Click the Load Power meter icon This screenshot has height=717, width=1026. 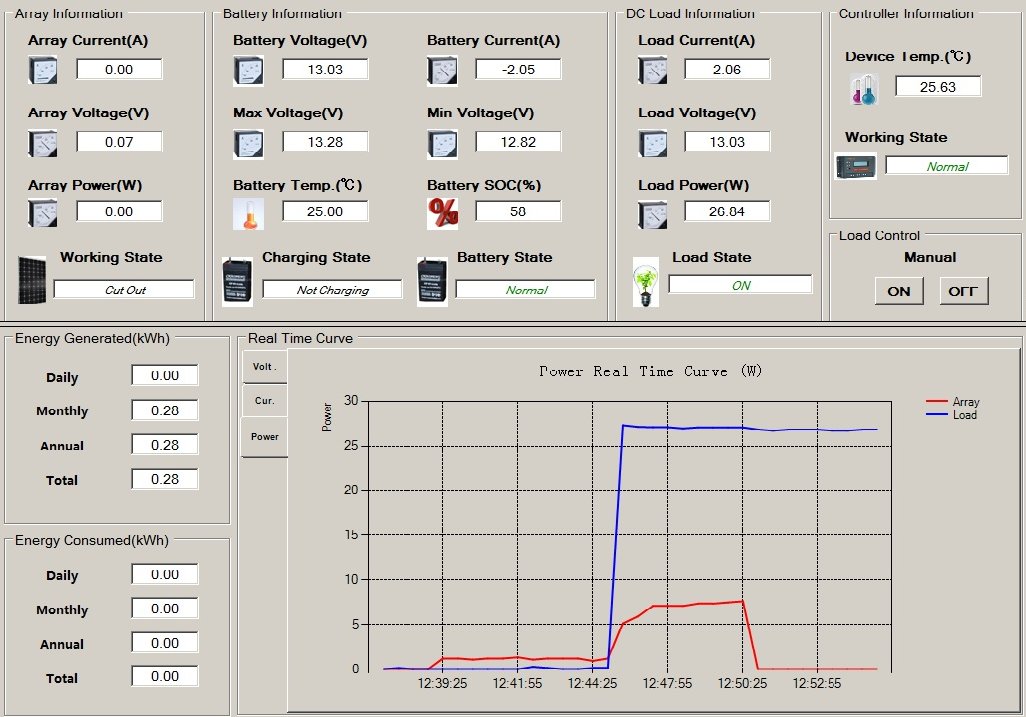tap(652, 213)
